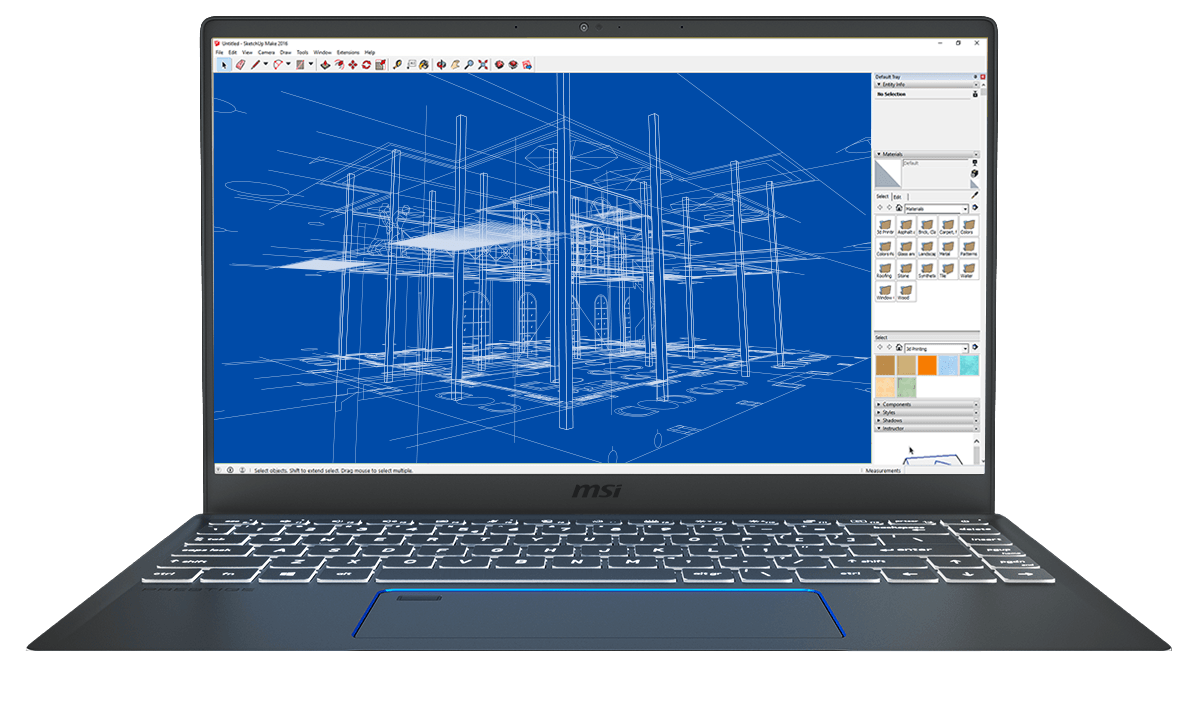Choose the orange material swatch
The height and width of the screenshot is (706, 1200).
(x=926, y=366)
